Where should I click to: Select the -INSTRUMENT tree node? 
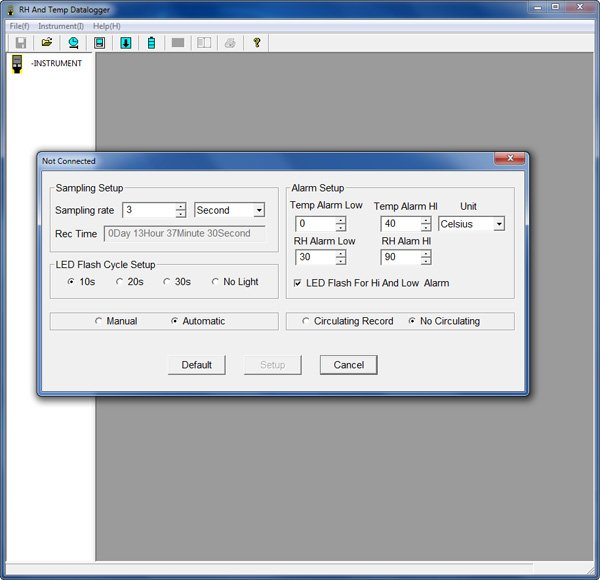point(56,64)
